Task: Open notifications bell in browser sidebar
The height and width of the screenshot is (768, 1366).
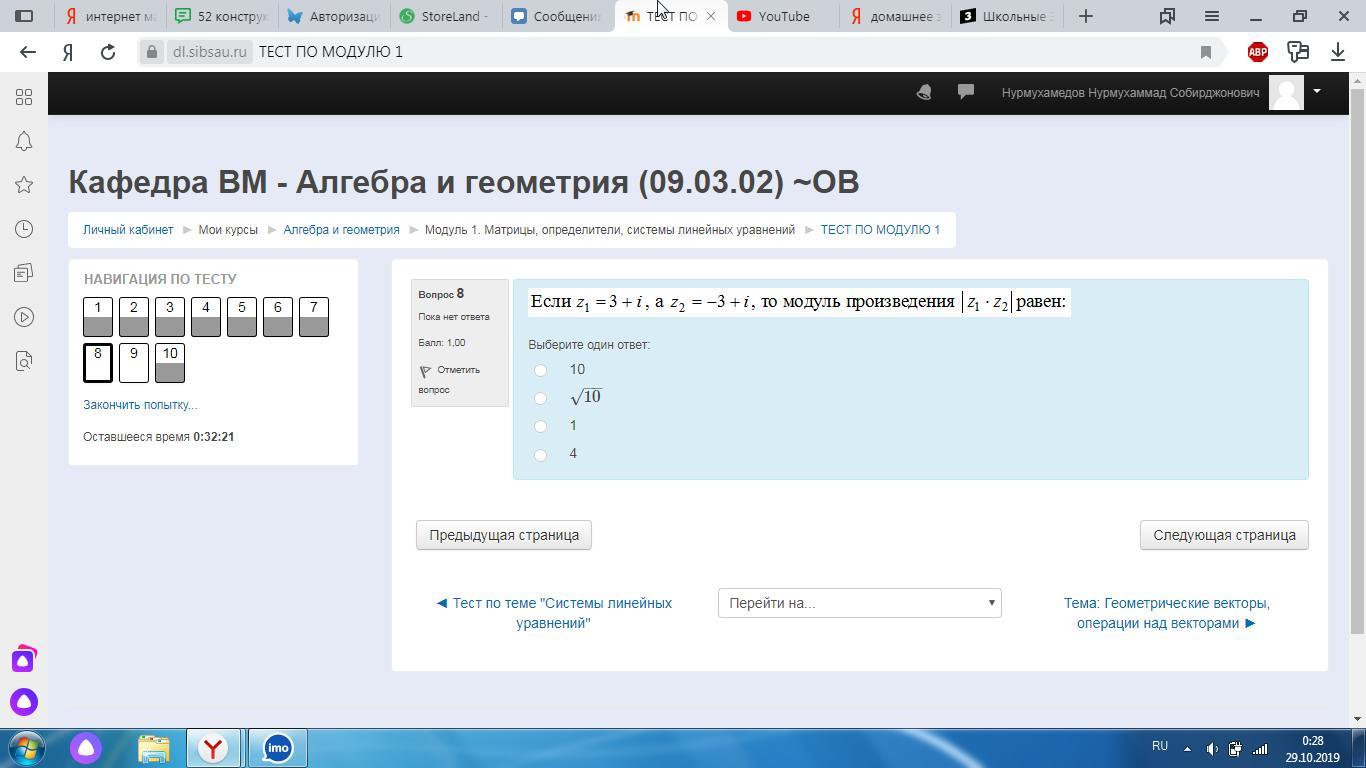Action: (x=24, y=141)
